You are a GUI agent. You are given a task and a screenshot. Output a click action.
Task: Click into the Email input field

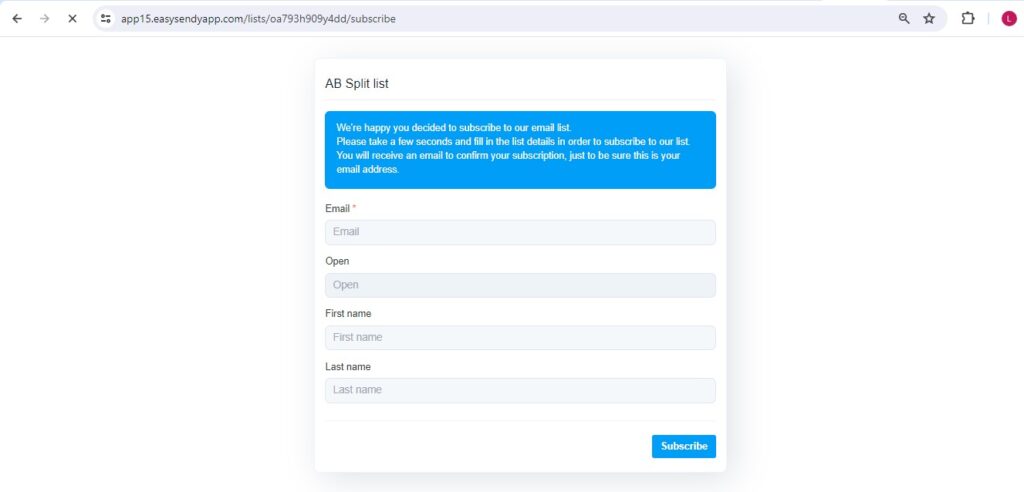click(x=520, y=232)
